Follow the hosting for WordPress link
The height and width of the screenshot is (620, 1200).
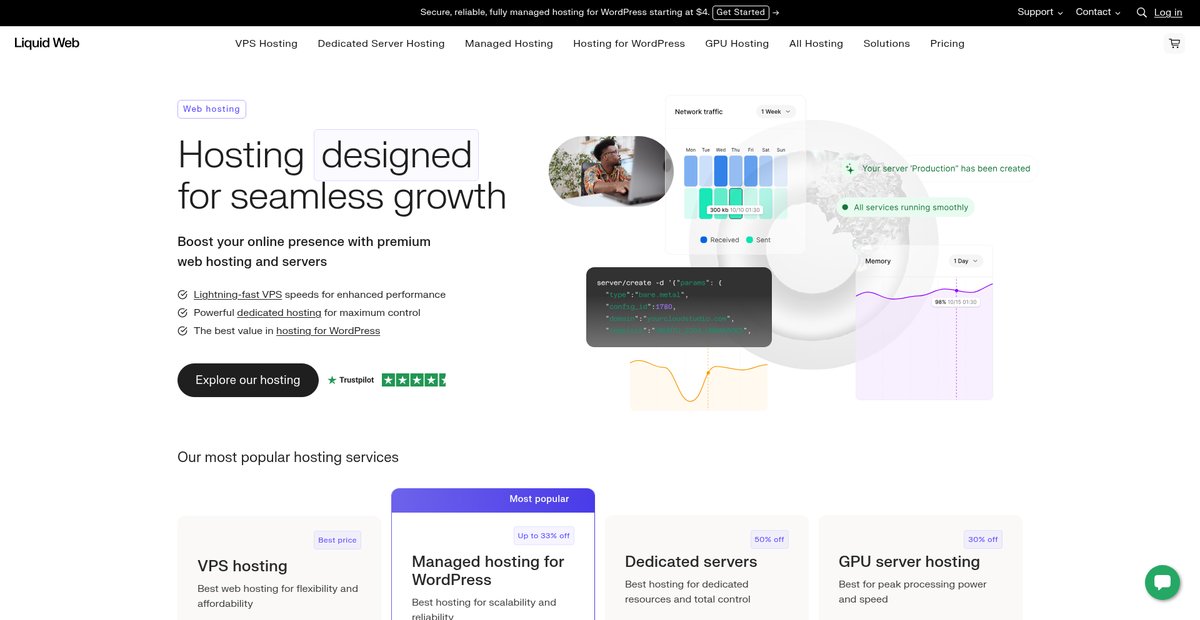coord(328,331)
